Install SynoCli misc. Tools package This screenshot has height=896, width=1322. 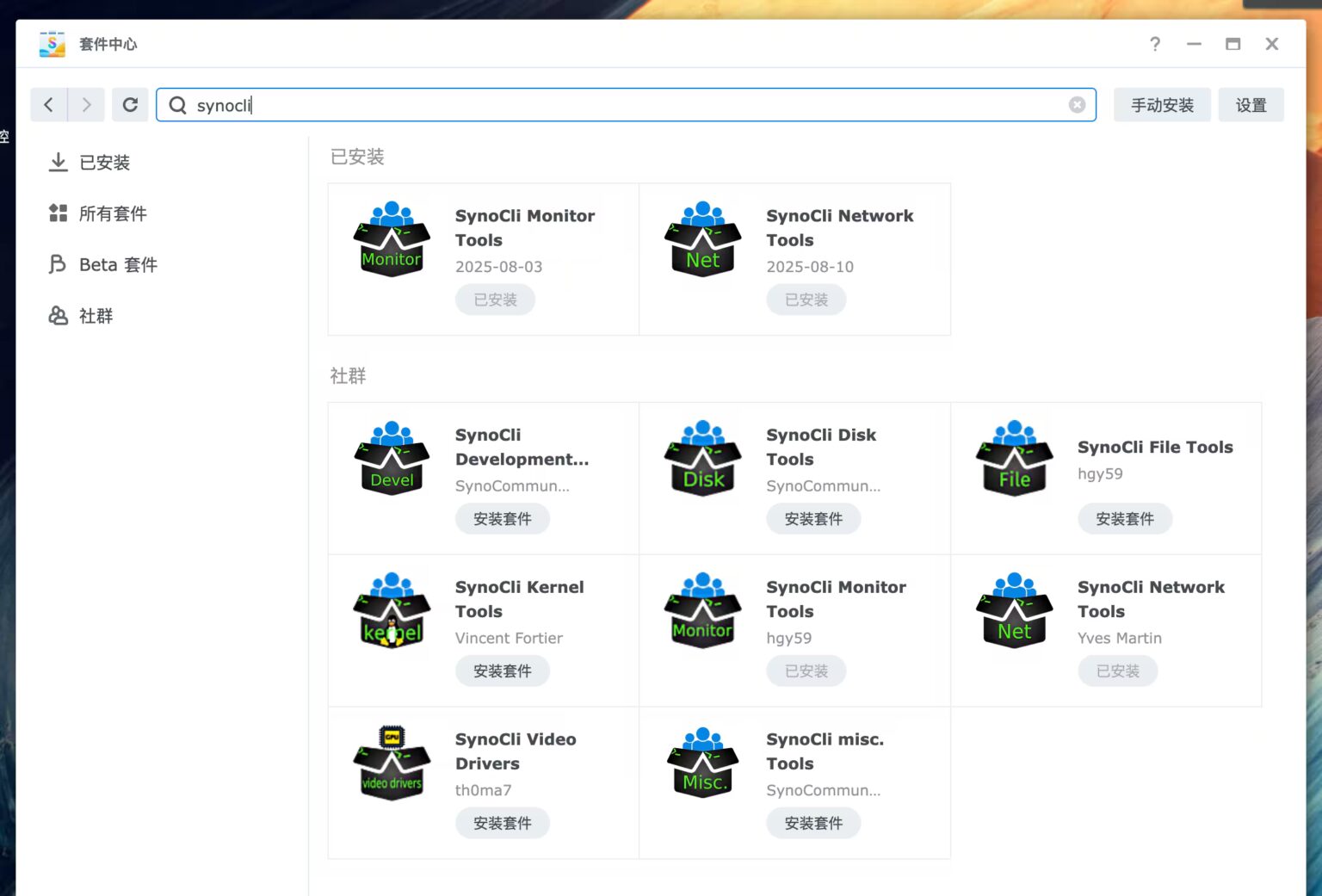tap(813, 824)
